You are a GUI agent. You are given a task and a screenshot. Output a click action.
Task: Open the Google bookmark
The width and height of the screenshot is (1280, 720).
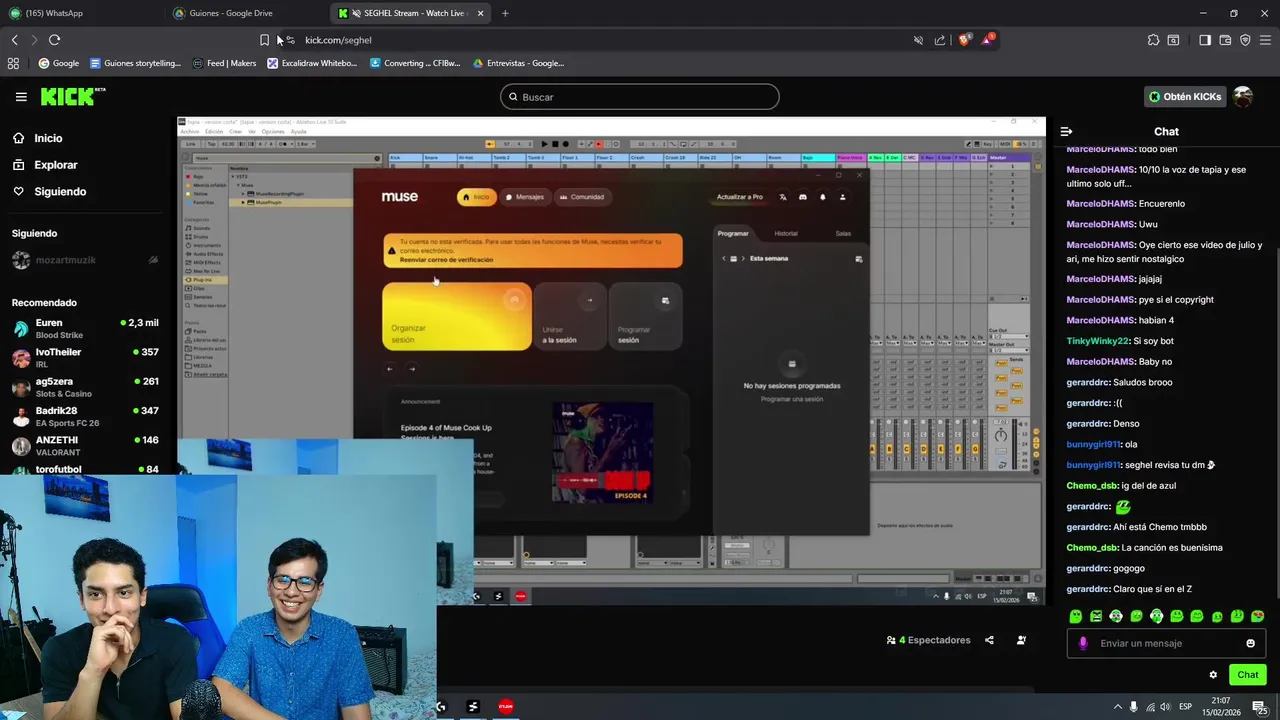coord(58,63)
